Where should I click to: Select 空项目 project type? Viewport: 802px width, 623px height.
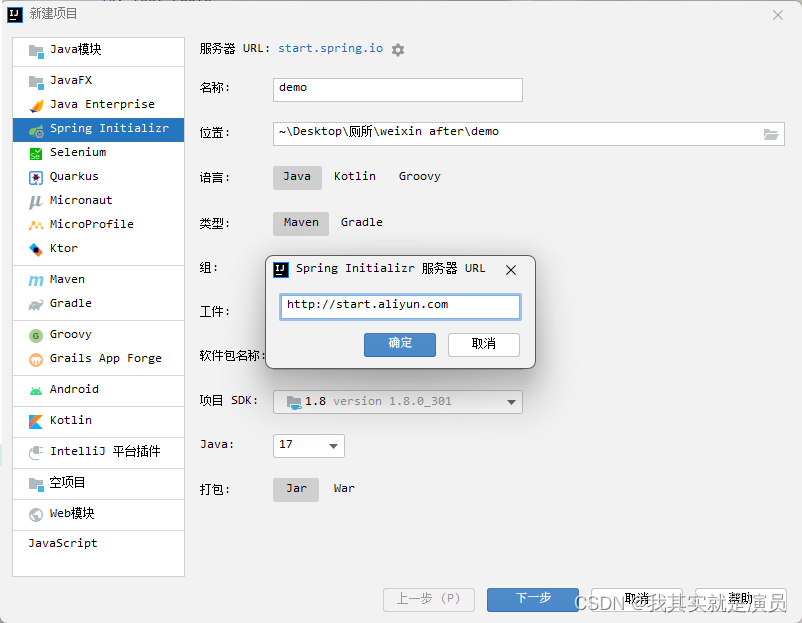[x=98, y=483]
